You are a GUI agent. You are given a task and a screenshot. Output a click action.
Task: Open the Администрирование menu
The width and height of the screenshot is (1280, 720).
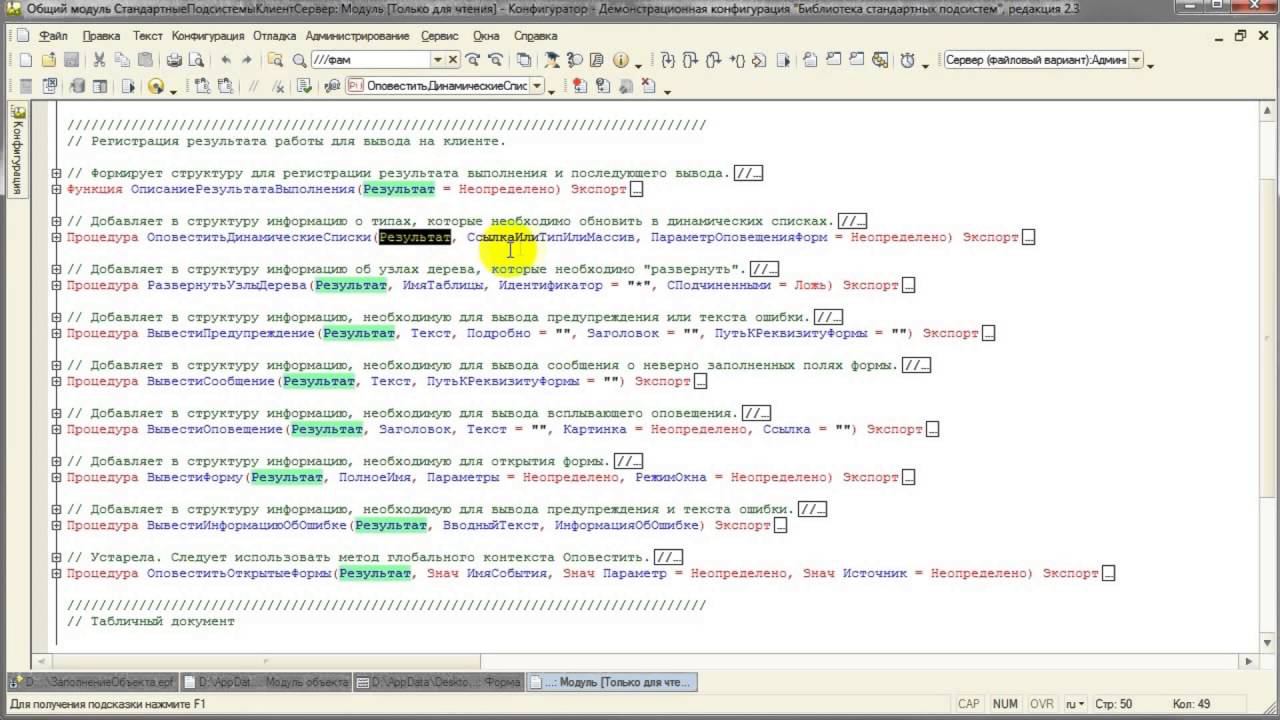coord(358,35)
